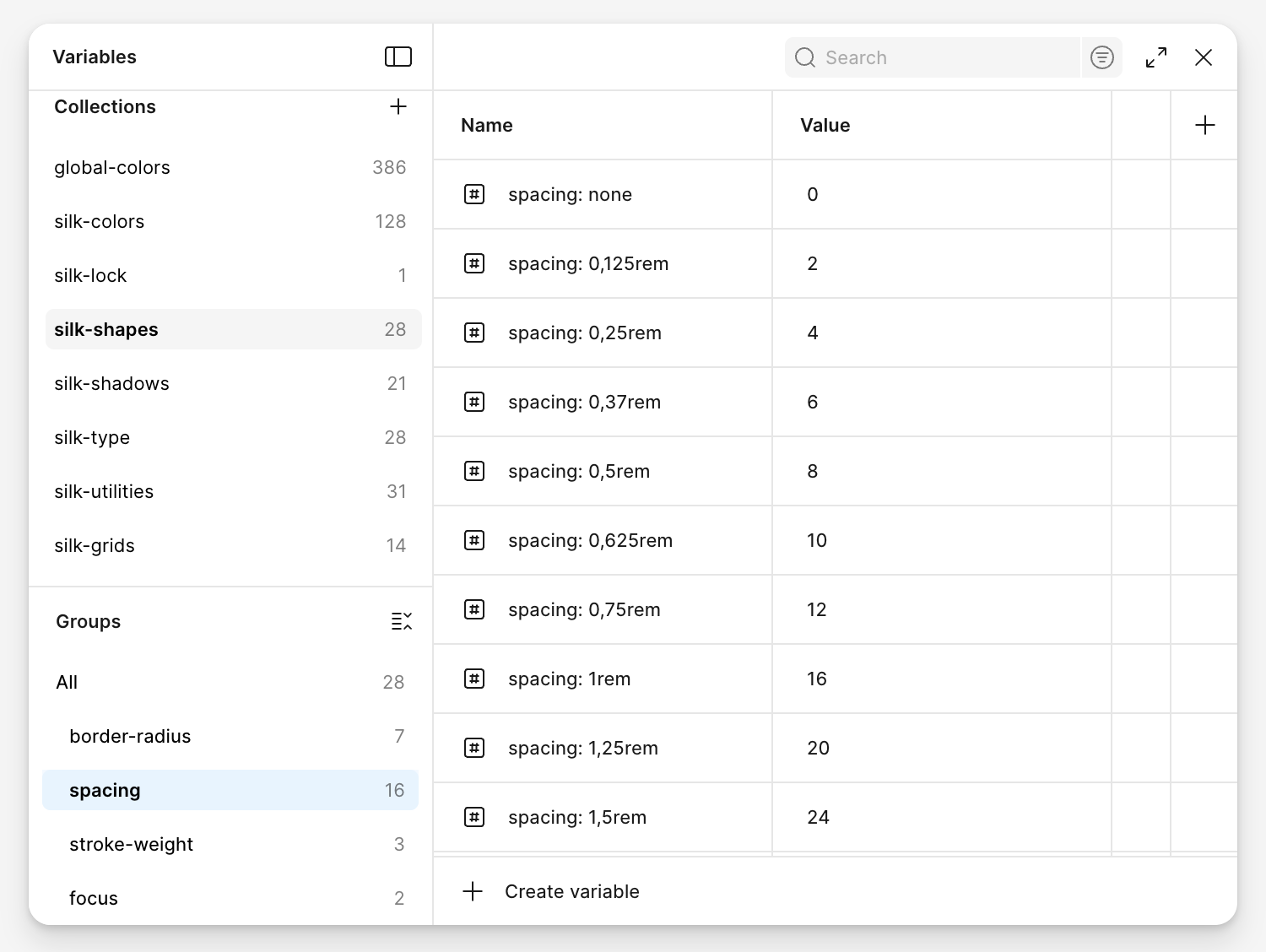Click the number icon beside spacing: 0,5rem
The width and height of the screenshot is (1266, 952).
click(474, 472)
